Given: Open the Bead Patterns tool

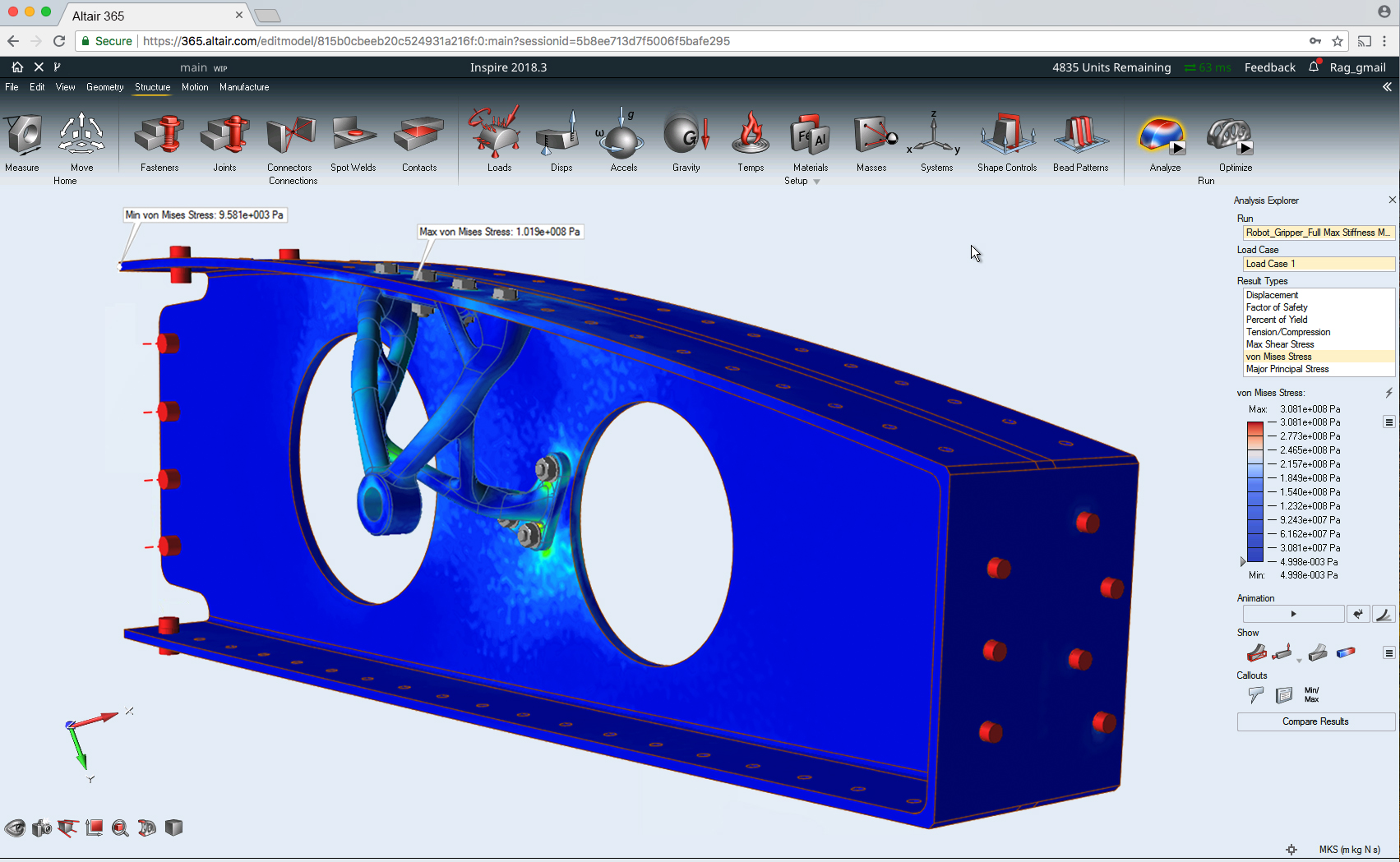Looking at the screenshot, I should click(x=1081, y=140).
